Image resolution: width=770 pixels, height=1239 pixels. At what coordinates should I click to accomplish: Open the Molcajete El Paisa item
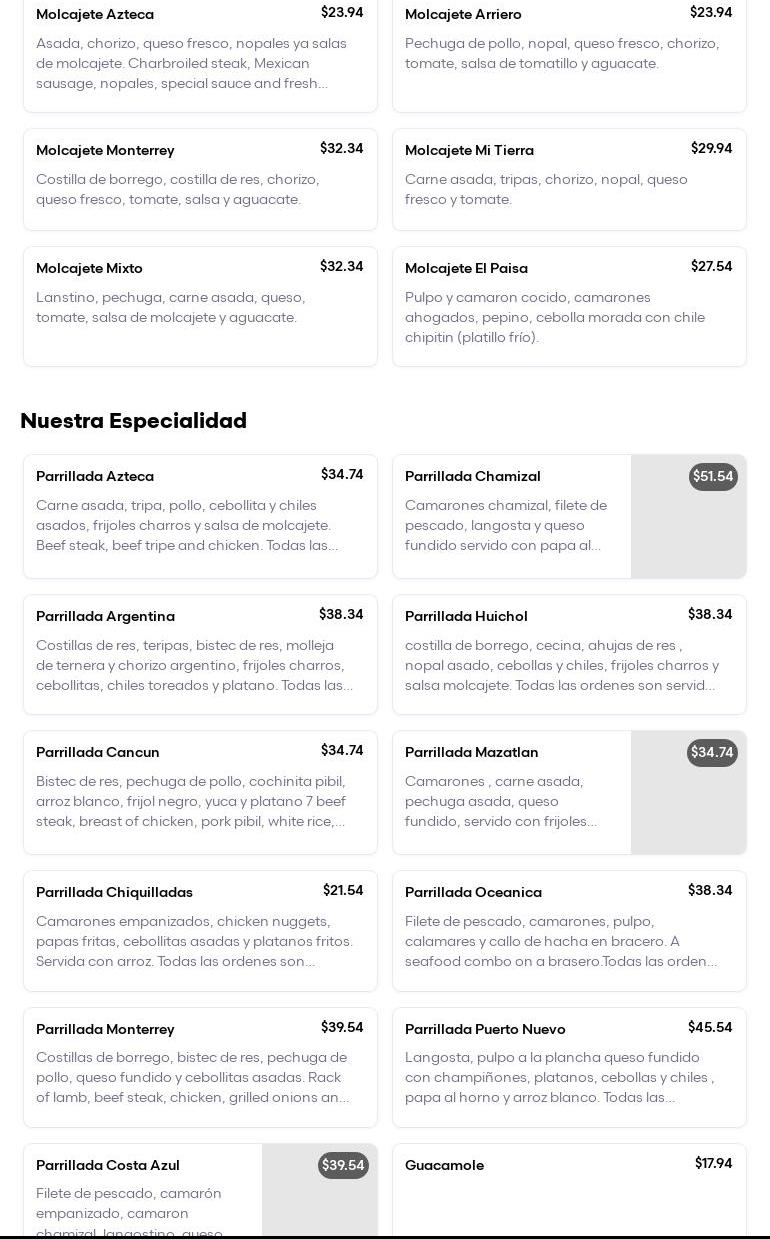click(569, 306)
